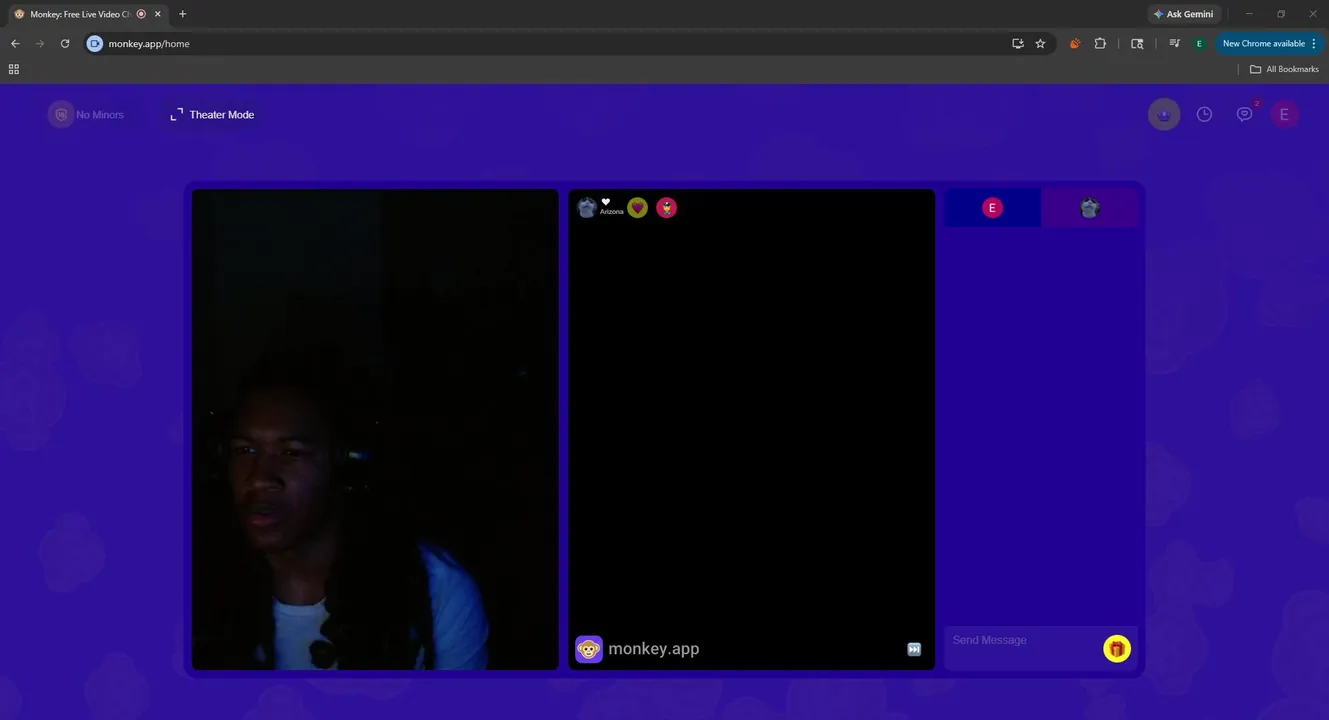Open the apps grid in bookmarks bar
This screenshot has height=720, width=1329.
point(14,69)
